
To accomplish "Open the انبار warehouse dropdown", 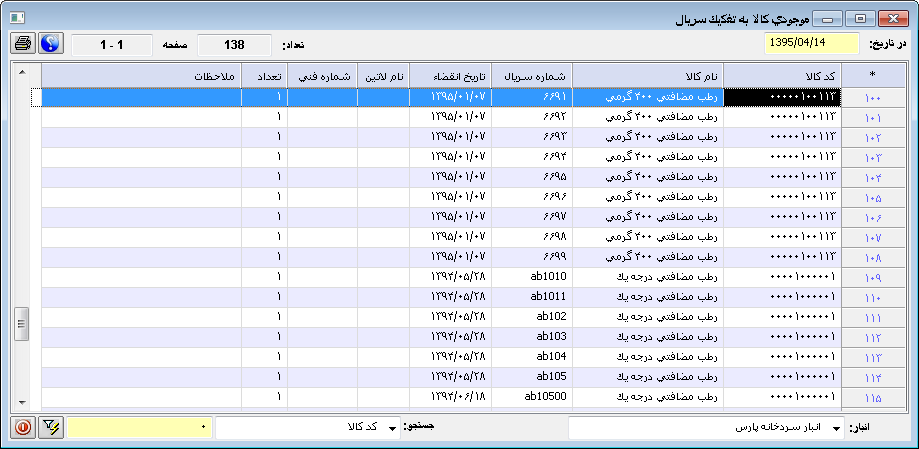I will pos(836,428).
